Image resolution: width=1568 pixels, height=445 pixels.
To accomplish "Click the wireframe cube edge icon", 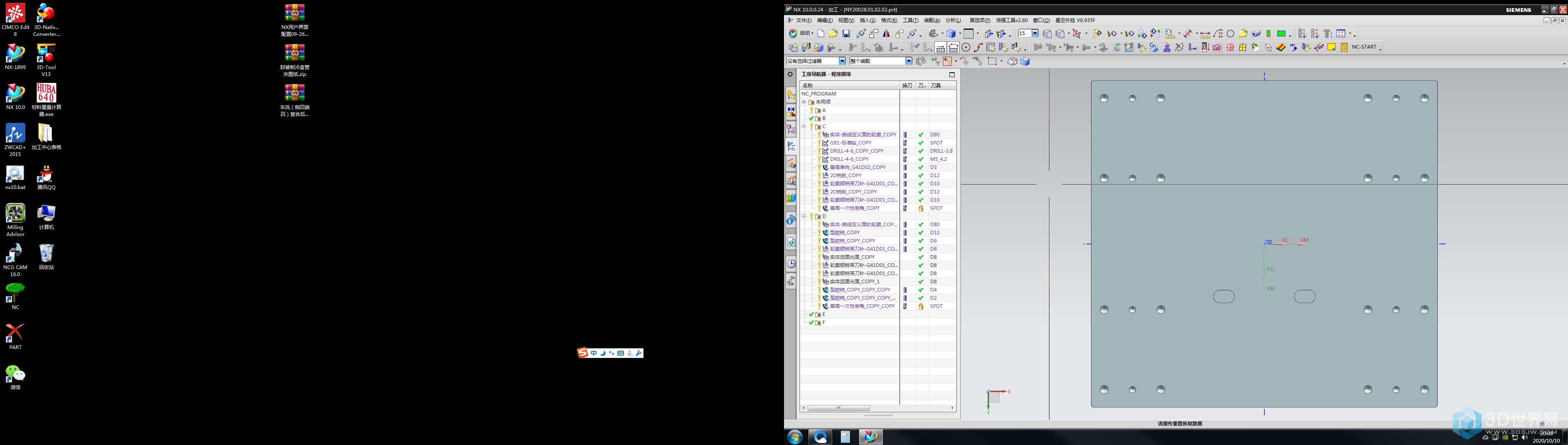I will (1025, 61).
